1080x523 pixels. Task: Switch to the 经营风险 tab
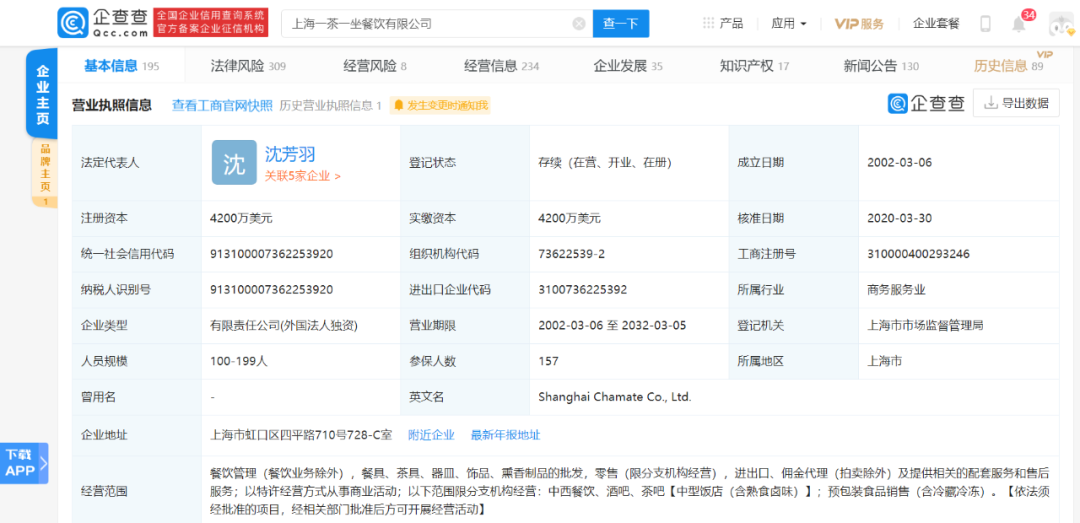click(375, 66)
